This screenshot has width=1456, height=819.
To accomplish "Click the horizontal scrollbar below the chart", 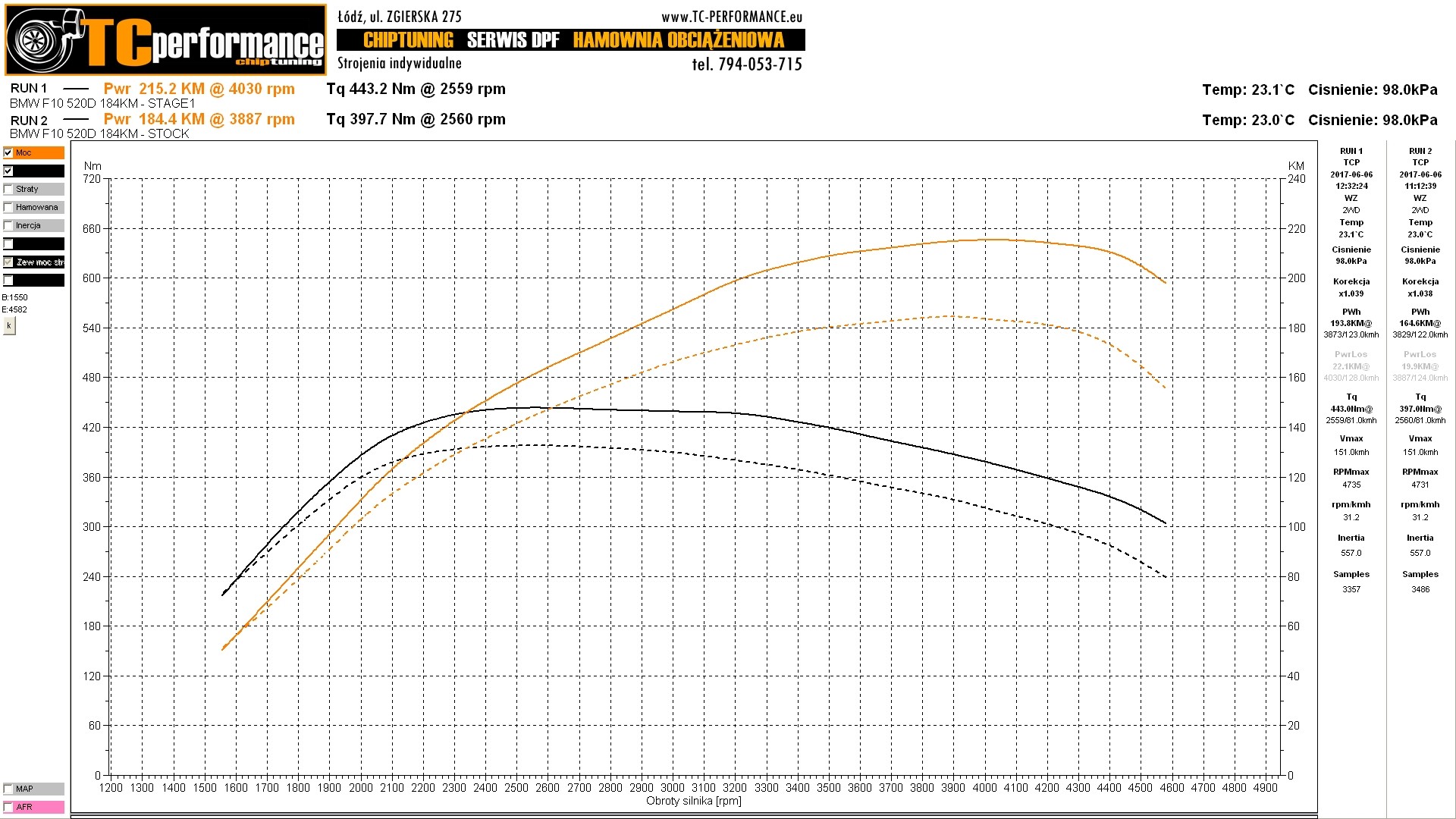I will 693,817.
